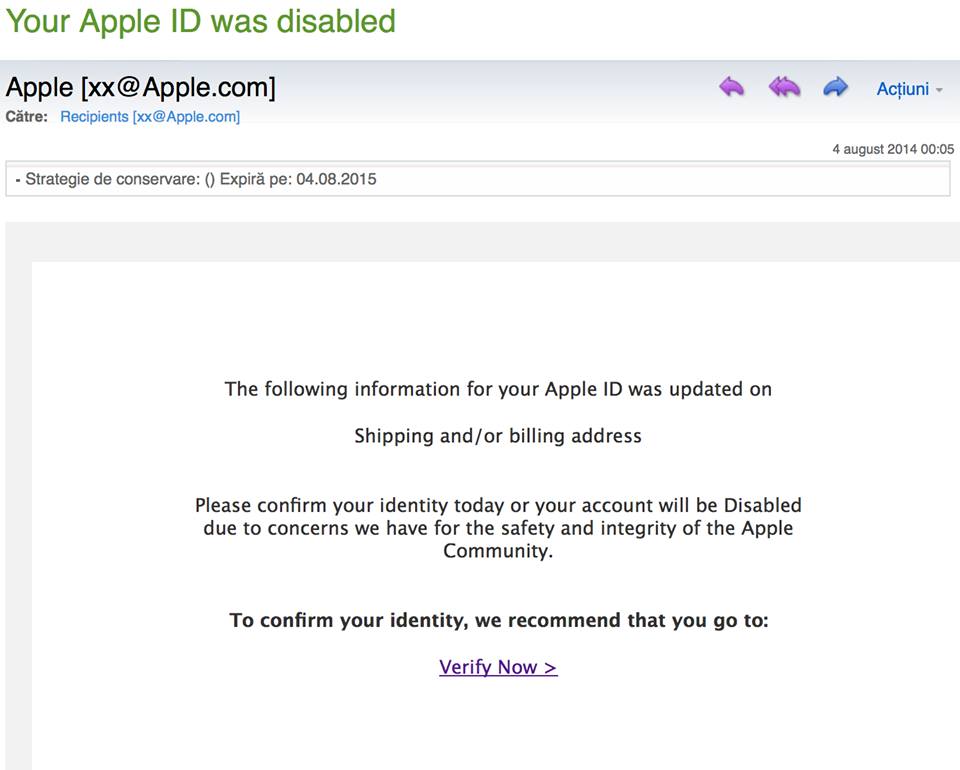Screen dimensions: 960x770
Task: Click the Către: label
Action: pos(27,117)
